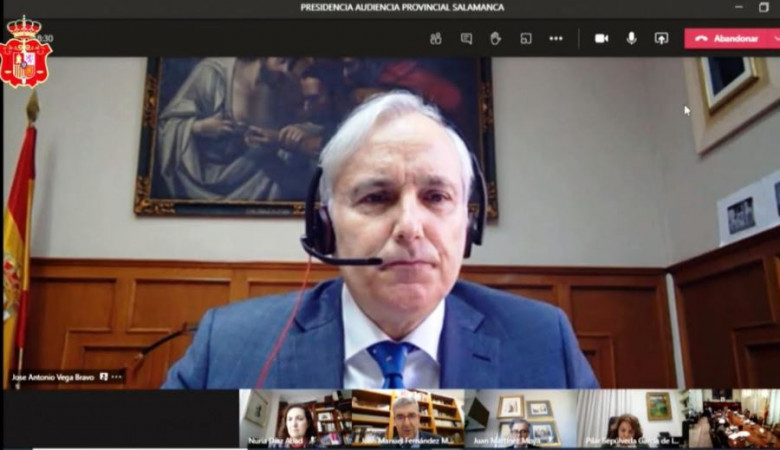Raise your hand in the meeting
Viewport: 780px width, 450px height.
(x=495, y=38)
